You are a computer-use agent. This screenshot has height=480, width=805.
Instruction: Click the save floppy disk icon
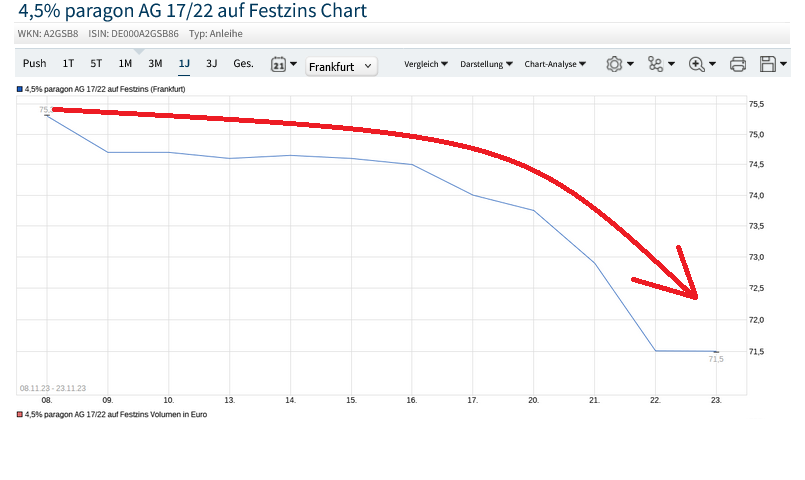click(768, 64)
